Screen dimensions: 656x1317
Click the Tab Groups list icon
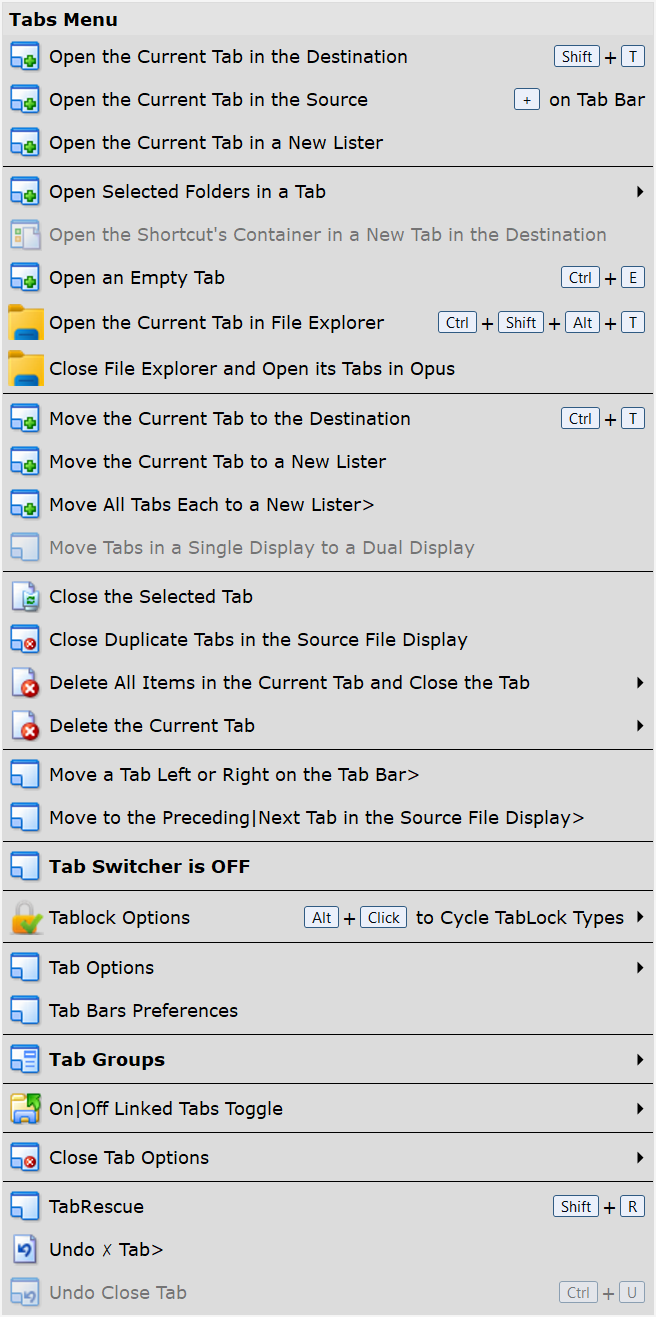(x=24, y=1060)
